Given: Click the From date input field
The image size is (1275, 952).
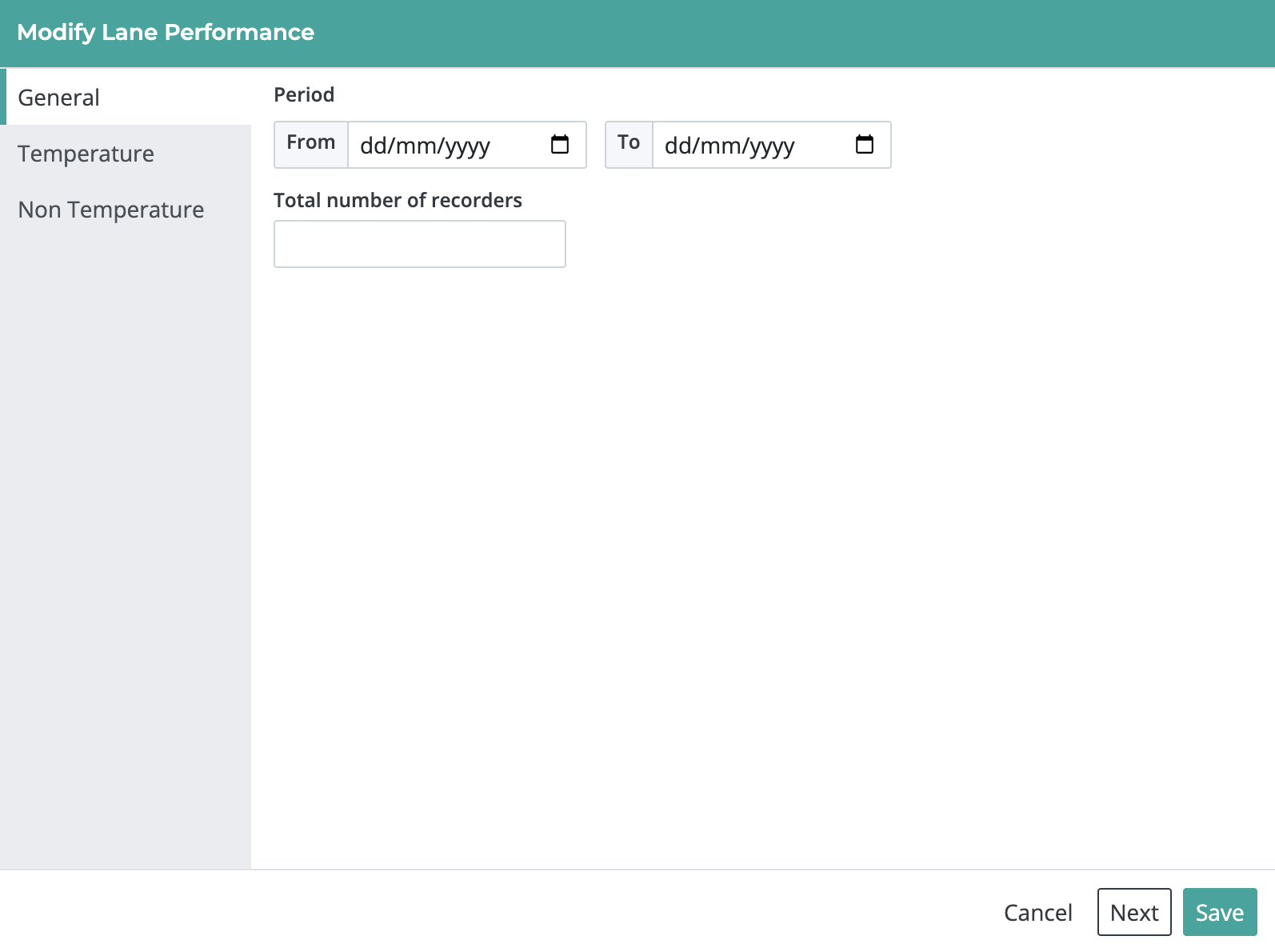Looking at the screenshot, I should tap(467, 145).
